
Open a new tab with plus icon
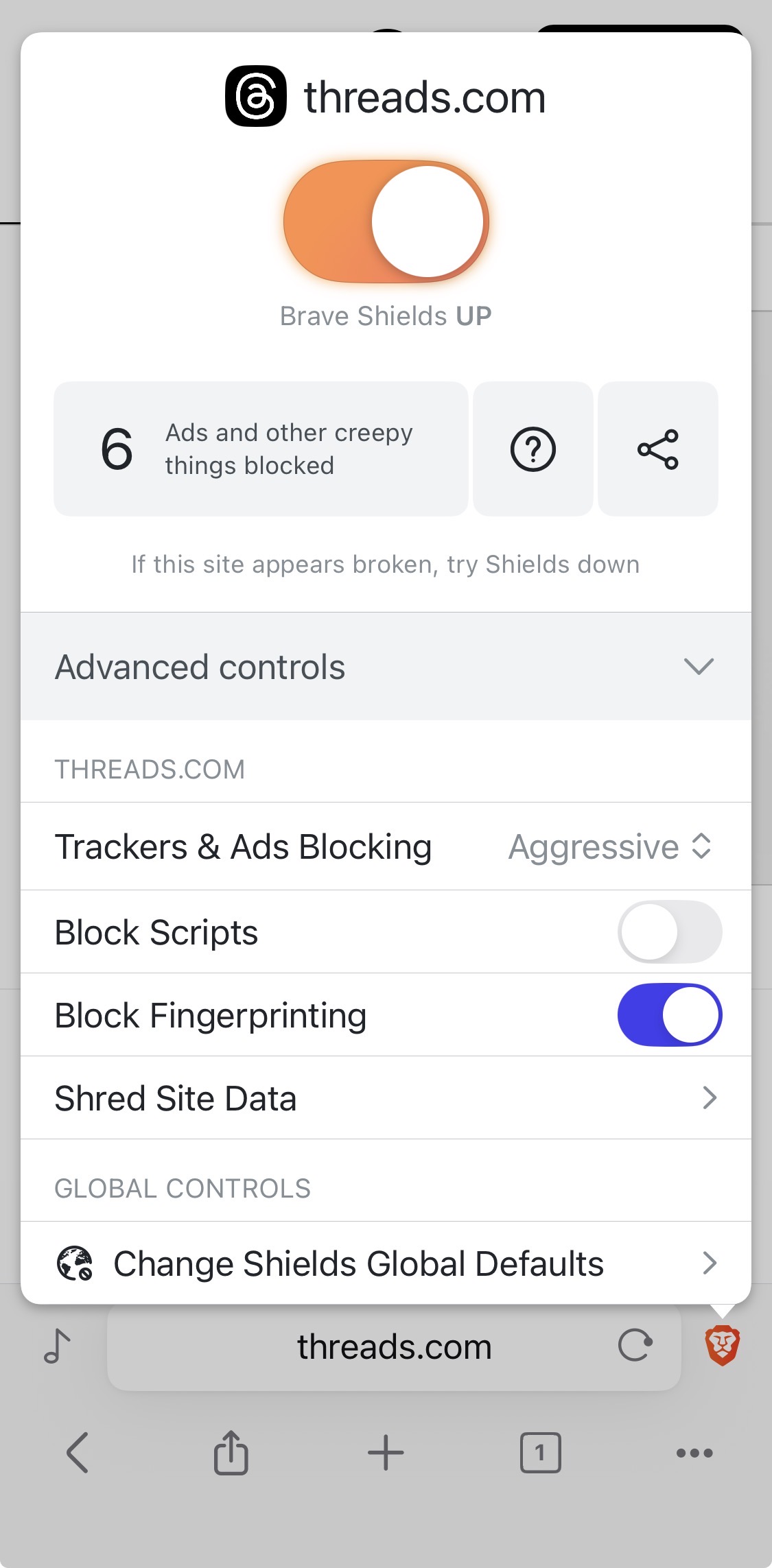386,1452
